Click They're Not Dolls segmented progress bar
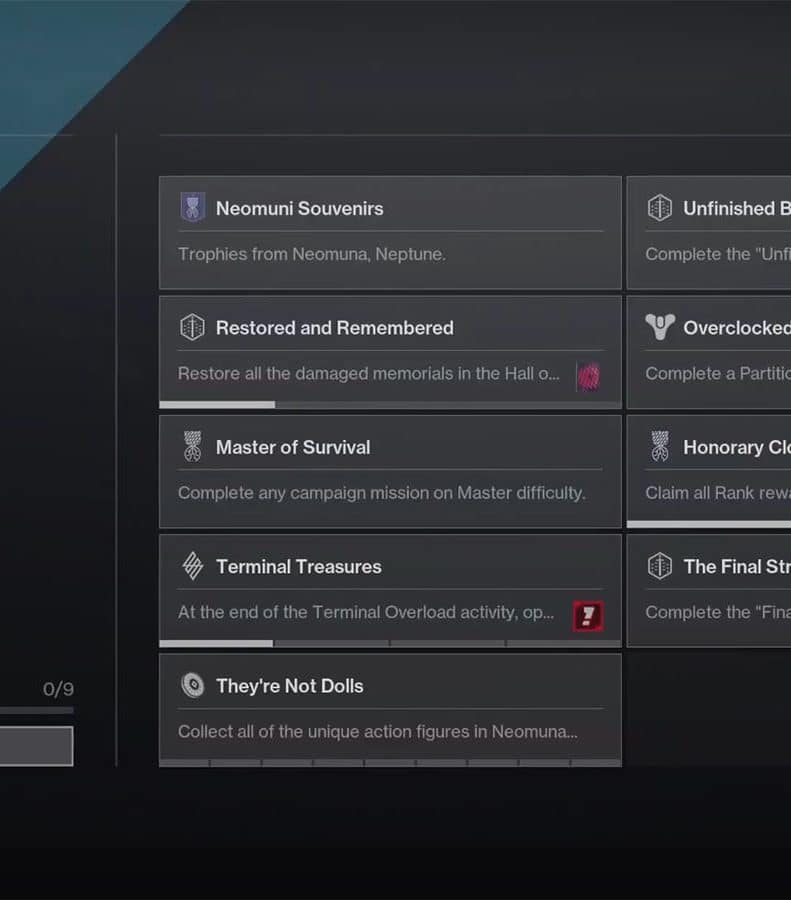This screenshot has height=900, width=791. [390, 763]
